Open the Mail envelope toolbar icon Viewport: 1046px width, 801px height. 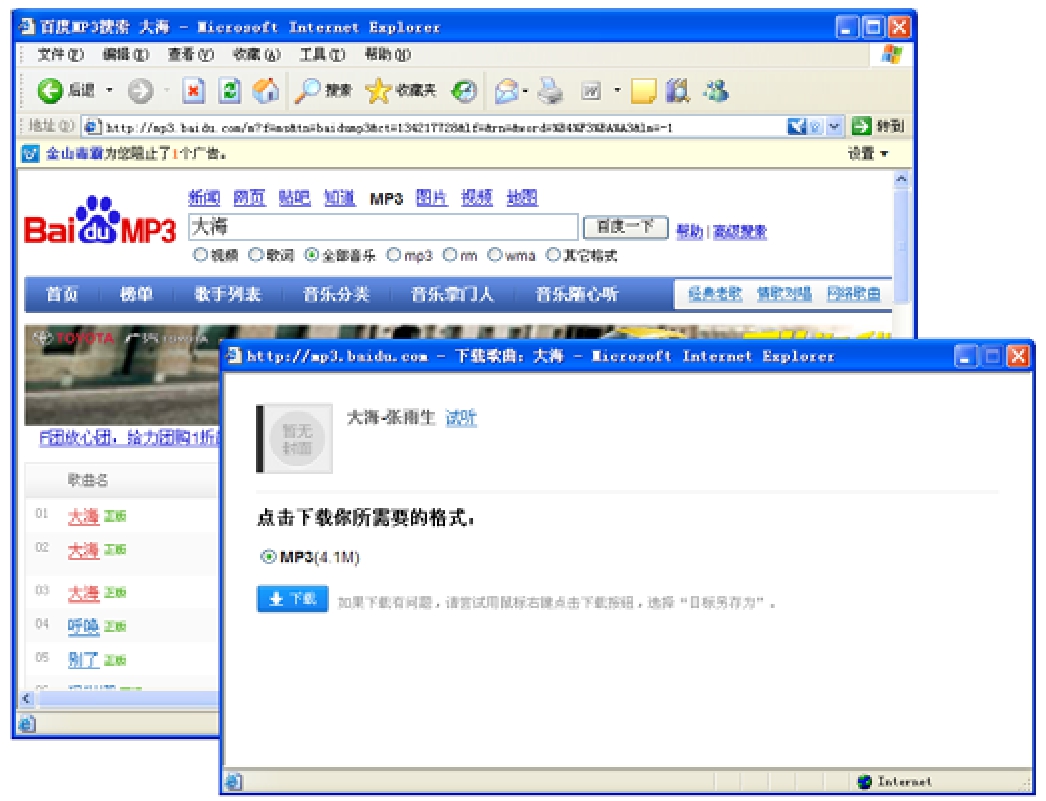click(x=508, y=91)
